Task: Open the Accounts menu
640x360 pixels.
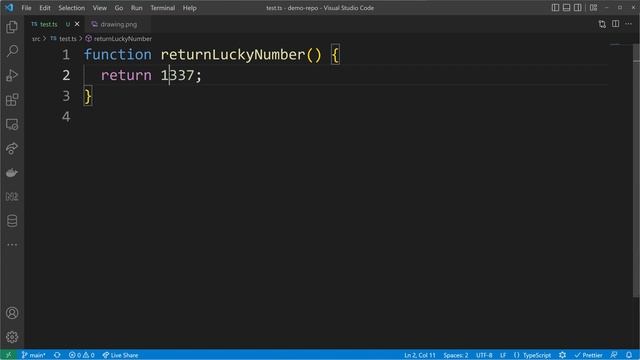Action: tap(12, 313)
